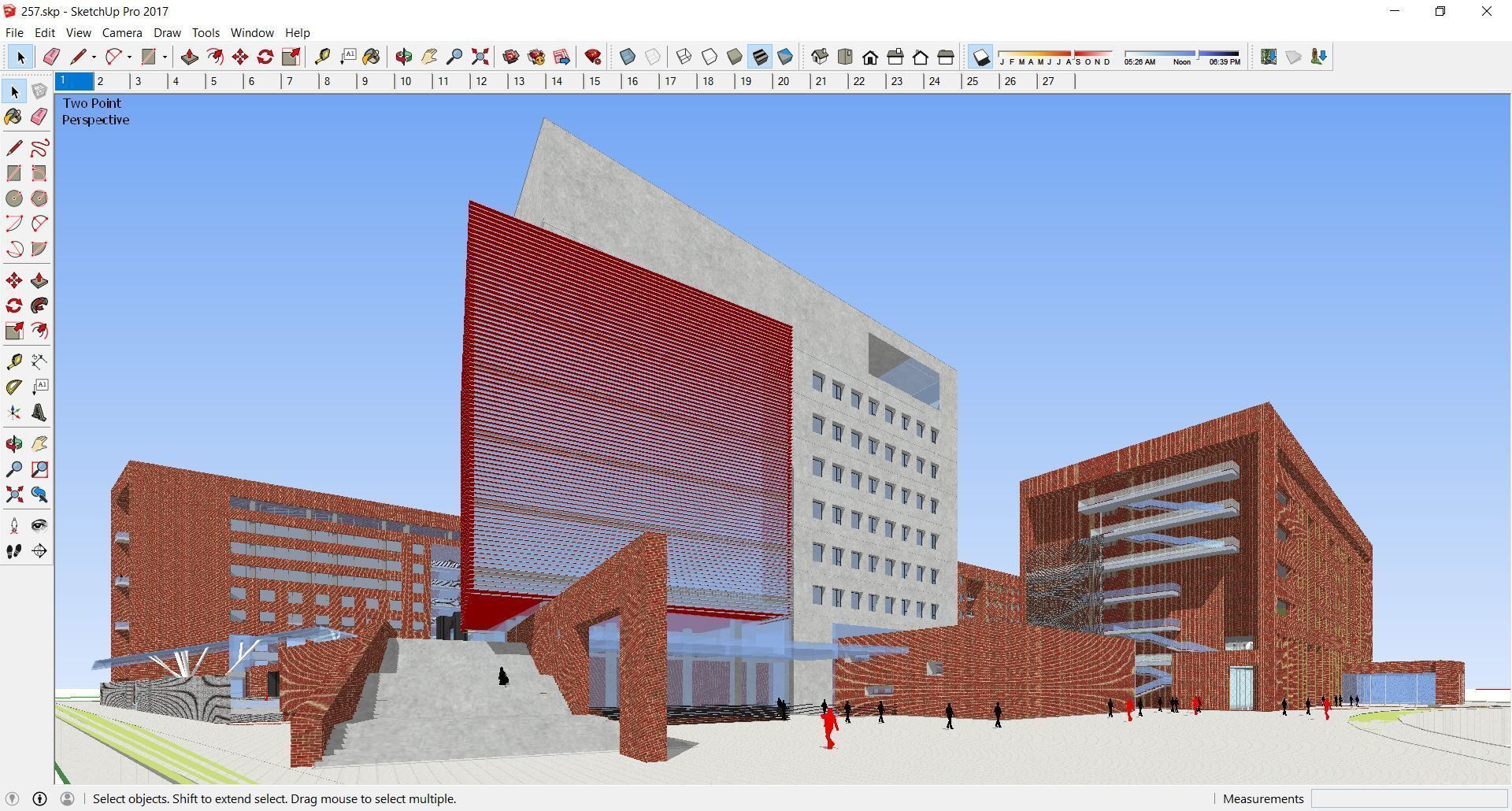Select the Paint Bucket in top toolbar
1512x811 pixels.
(372, 57)
